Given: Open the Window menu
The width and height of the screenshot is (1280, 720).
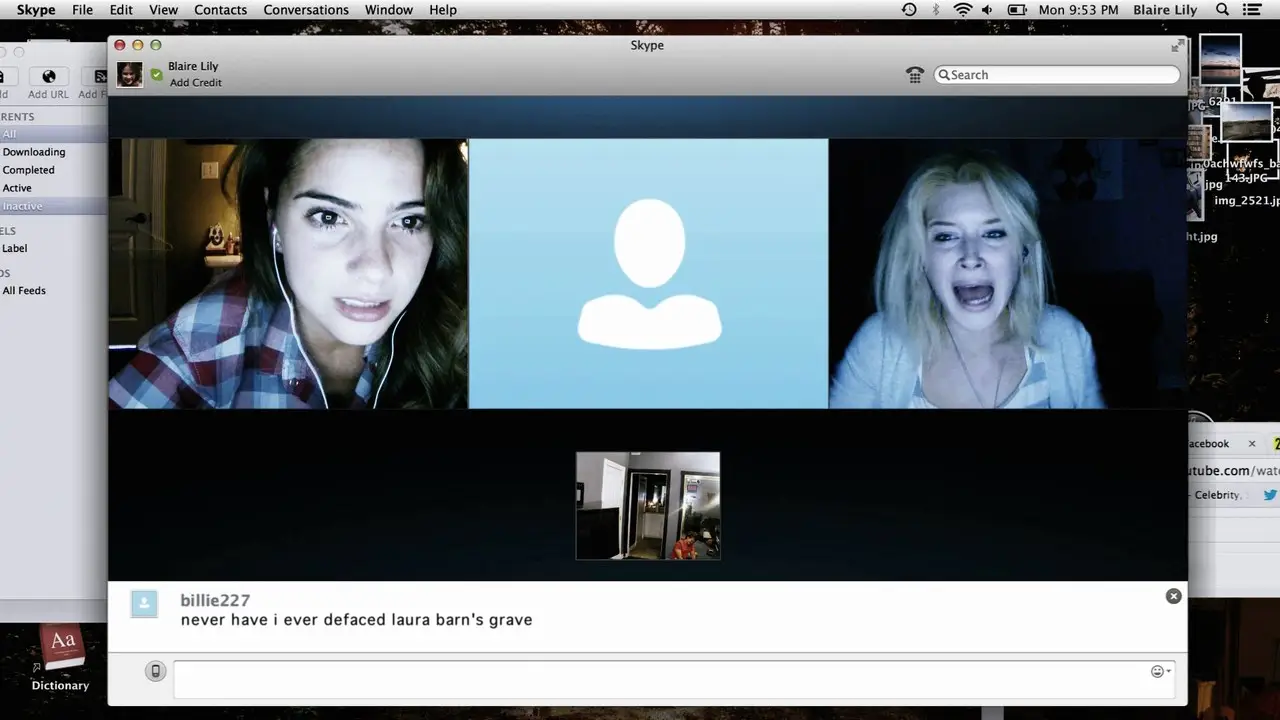Looking at the screenshot, I should tap(389, 10).
